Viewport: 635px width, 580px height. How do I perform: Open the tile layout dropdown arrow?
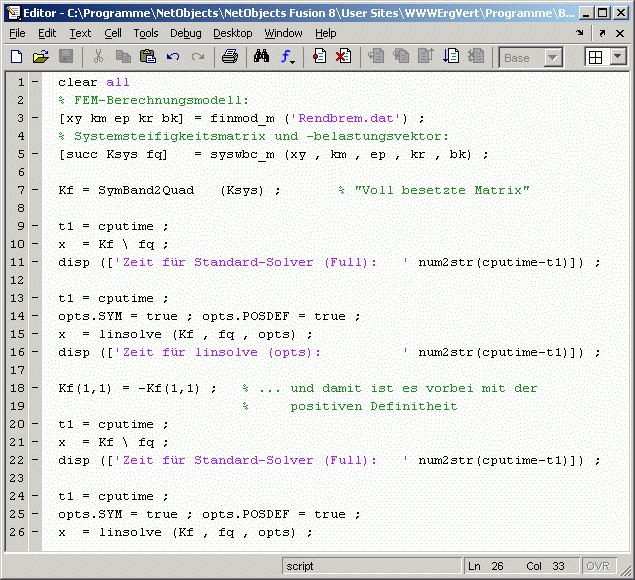(617, 57)
